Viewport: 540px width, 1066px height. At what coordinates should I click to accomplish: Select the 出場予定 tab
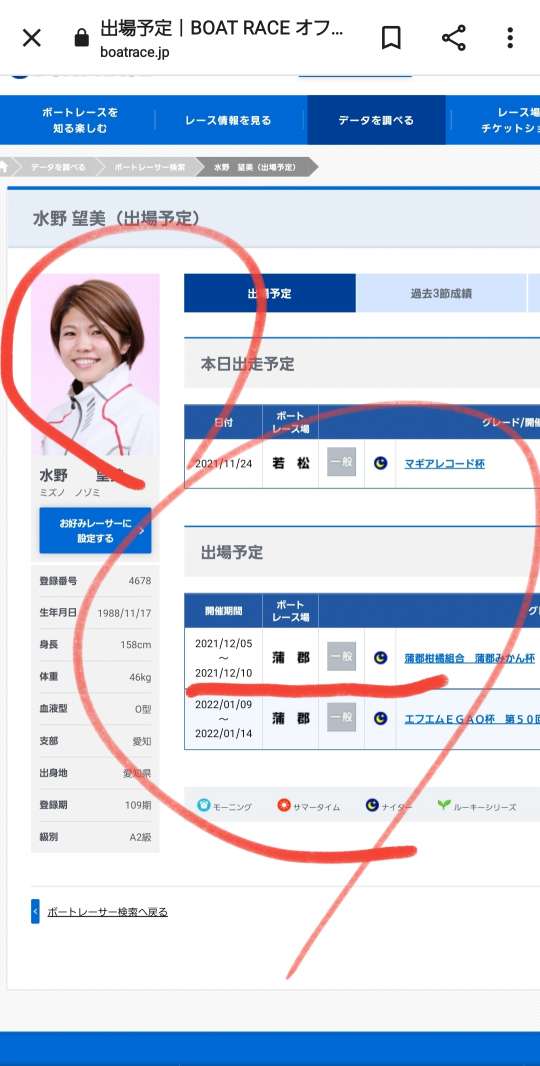click(270, 294)
